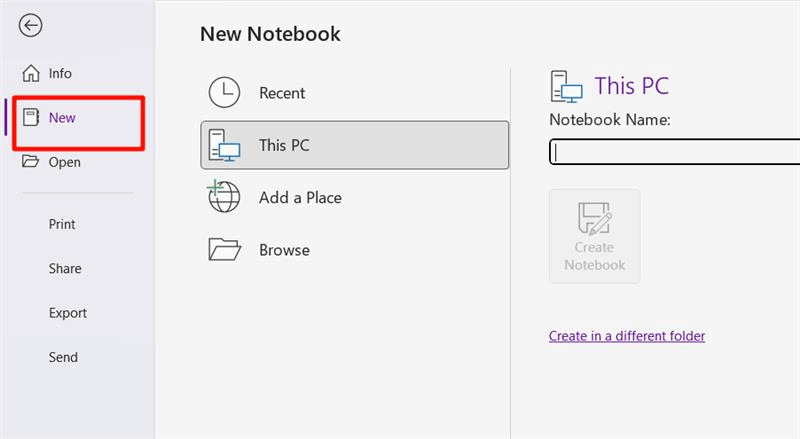
Task: Click the back arrow icon
Action: click(30, 25)
